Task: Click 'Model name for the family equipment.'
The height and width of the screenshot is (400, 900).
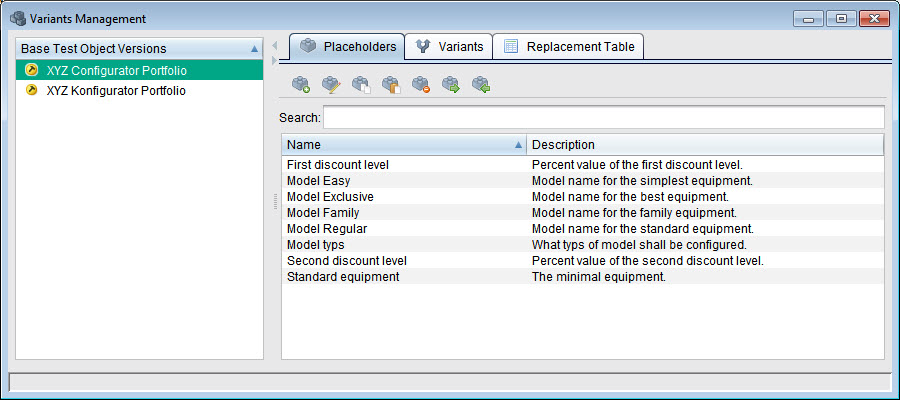Action: (634, 212)
